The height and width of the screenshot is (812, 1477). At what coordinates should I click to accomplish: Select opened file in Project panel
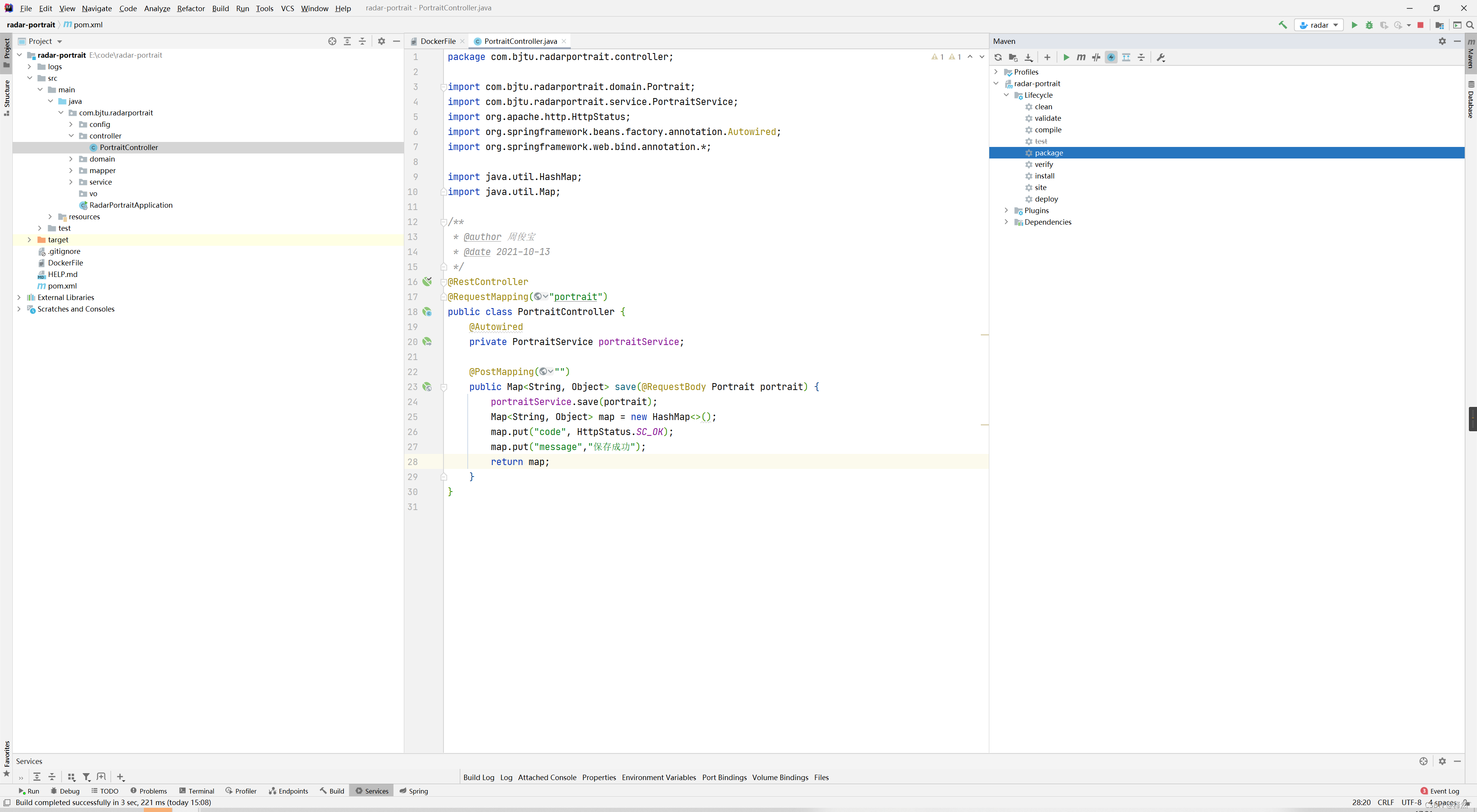click(332, 41)
